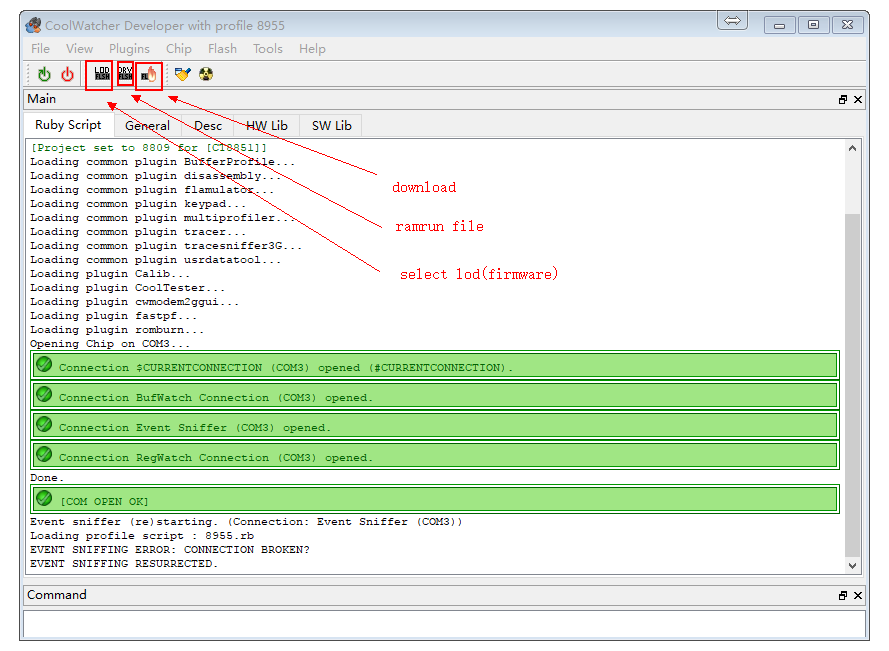Click 'Loading plugin fastpf...' line
This screenshot has height=651, width=889.
pyautogui.click(x=113, y=316)
